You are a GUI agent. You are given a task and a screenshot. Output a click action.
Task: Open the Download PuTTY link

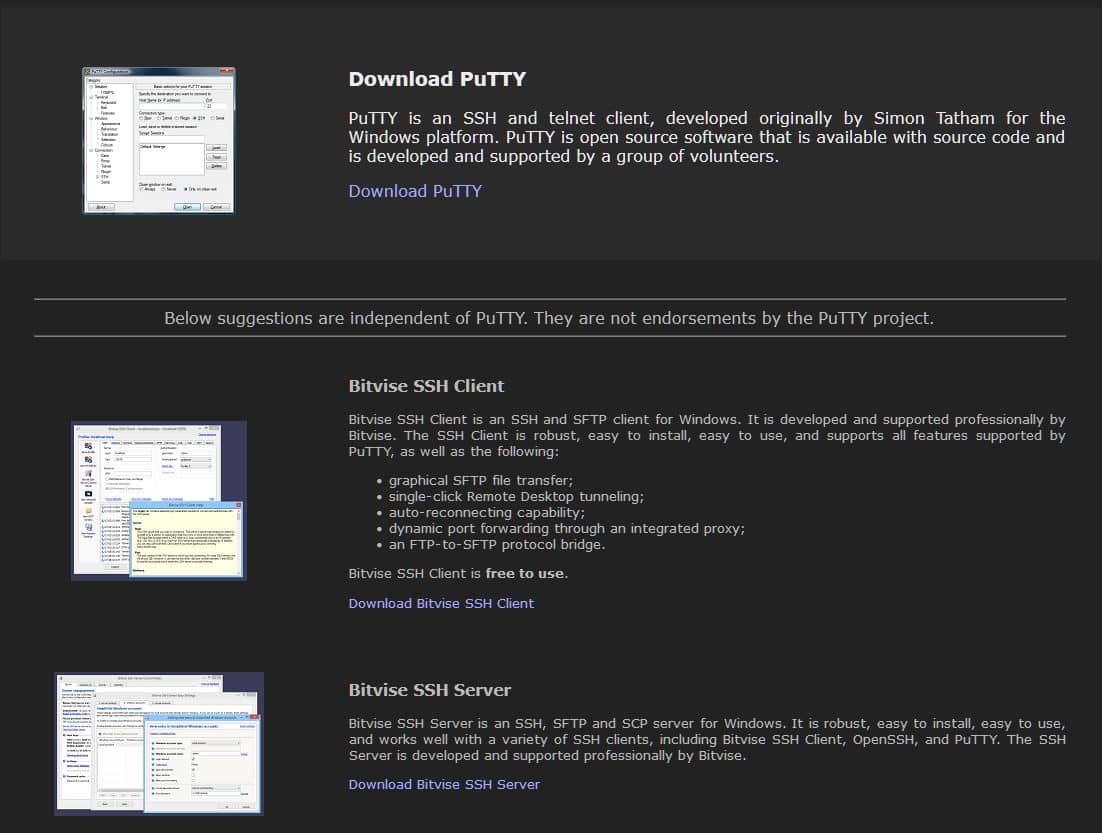click(x=415, y=191)
